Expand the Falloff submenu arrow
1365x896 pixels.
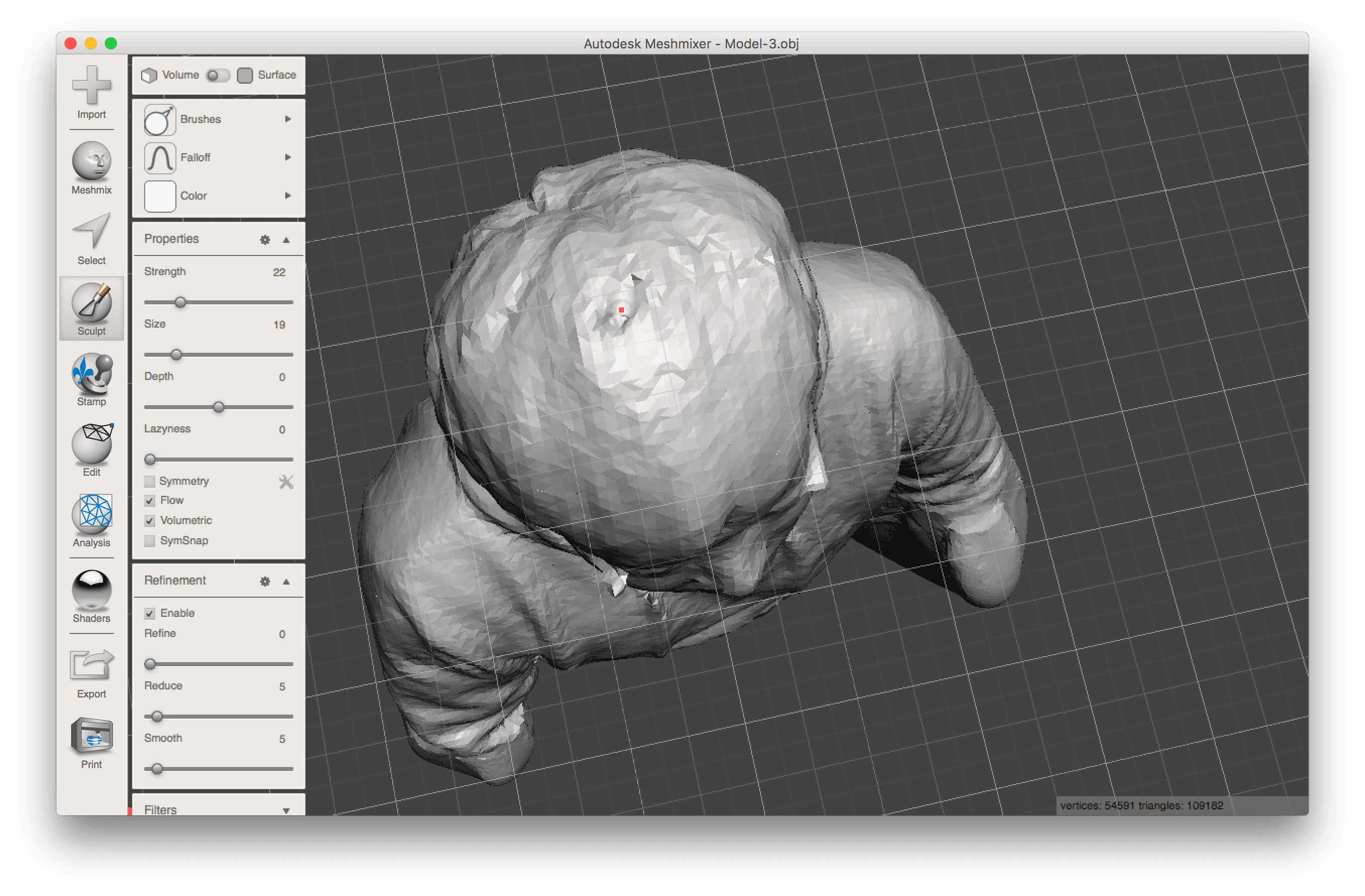point(287,157)
